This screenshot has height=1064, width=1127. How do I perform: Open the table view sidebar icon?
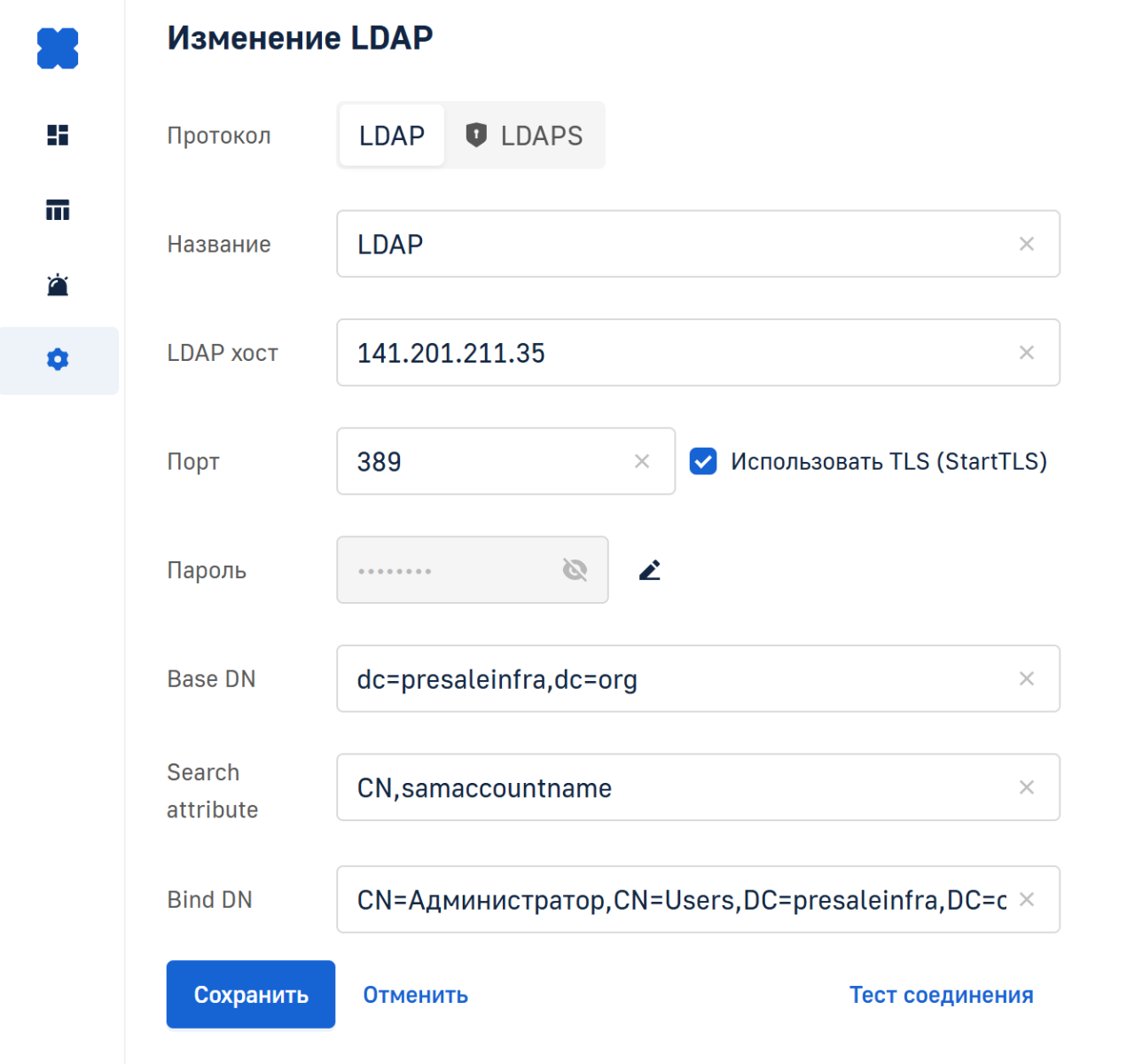point(58,210)
